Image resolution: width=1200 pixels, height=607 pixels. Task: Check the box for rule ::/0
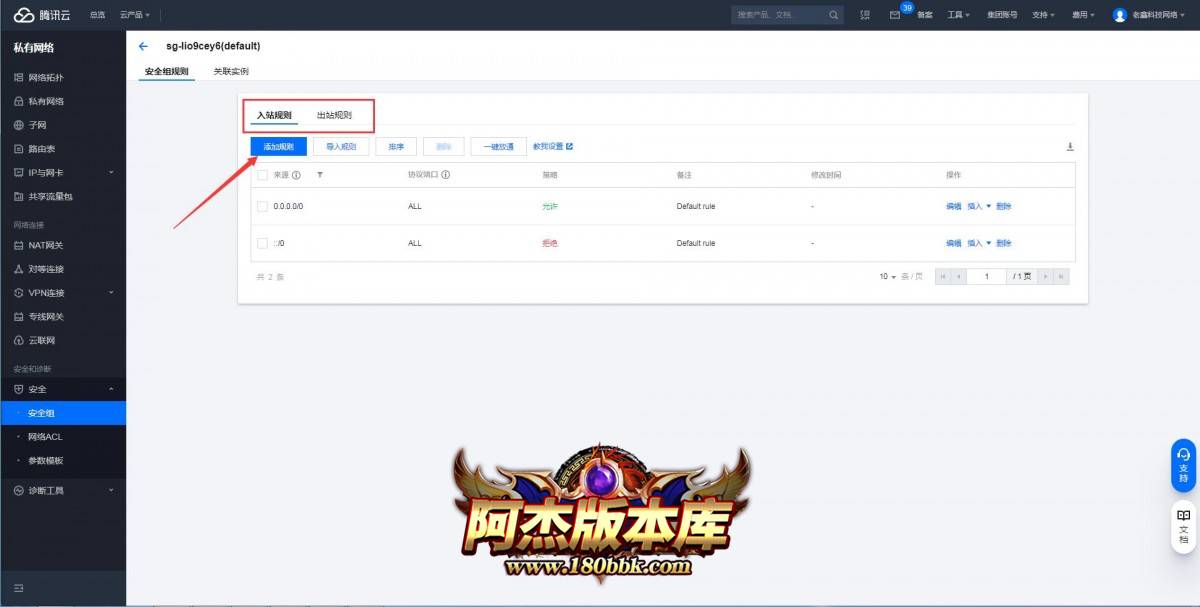click(263, 243)
